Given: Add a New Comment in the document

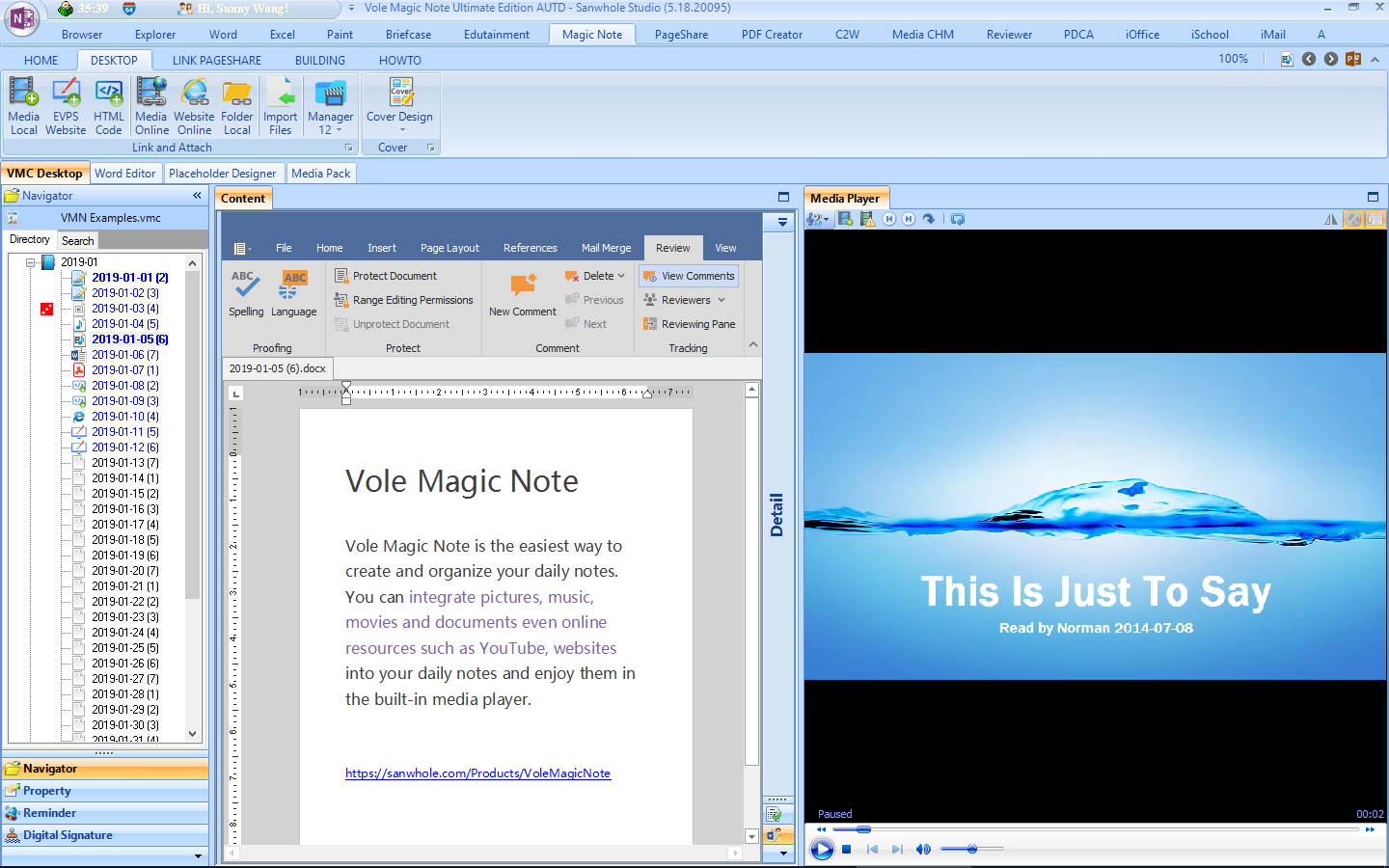Looking at the screenshot, I should [x=522, y=293].
